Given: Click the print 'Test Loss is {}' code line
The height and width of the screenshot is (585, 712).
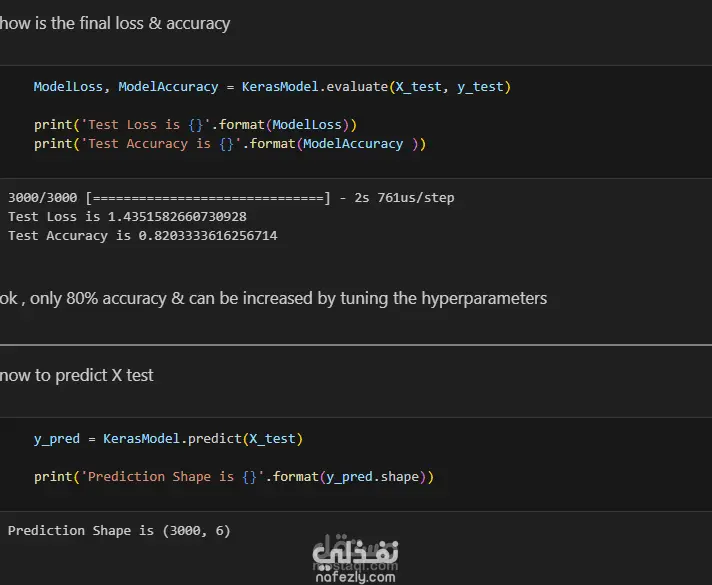Looking at the screenshot, I should [195, 125].
